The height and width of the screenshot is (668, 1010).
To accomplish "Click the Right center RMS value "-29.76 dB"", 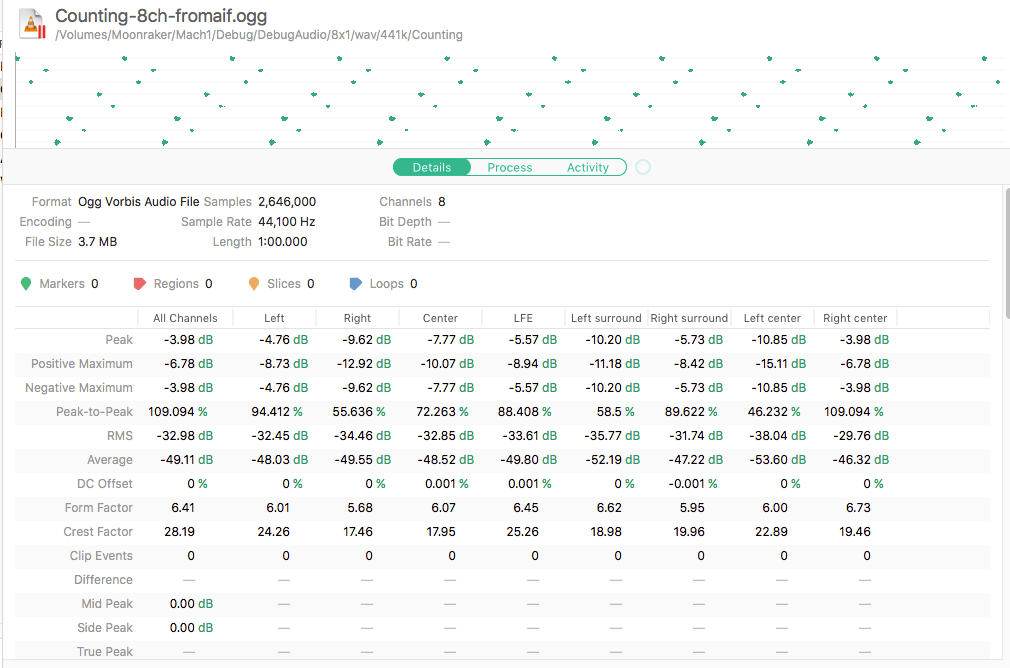I will tap(861, 436).
